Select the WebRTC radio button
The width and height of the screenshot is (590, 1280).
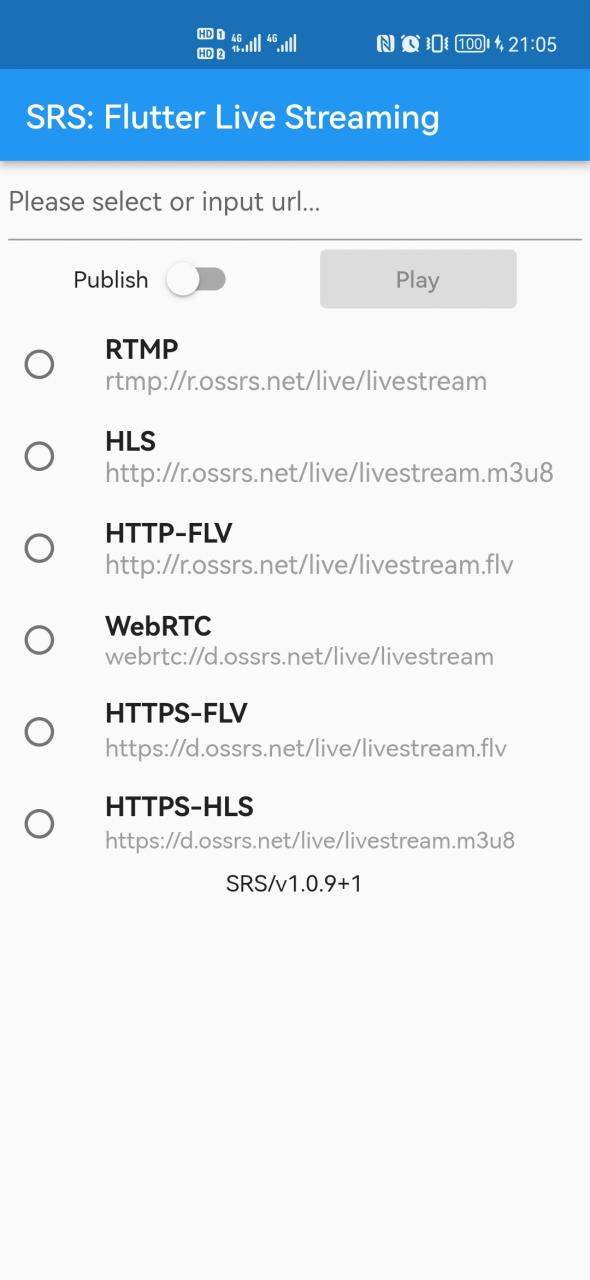pos(39,640)
